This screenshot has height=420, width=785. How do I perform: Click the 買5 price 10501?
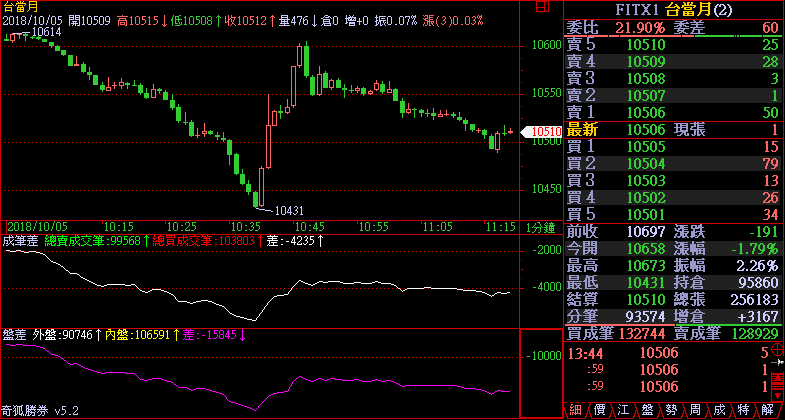646,214
